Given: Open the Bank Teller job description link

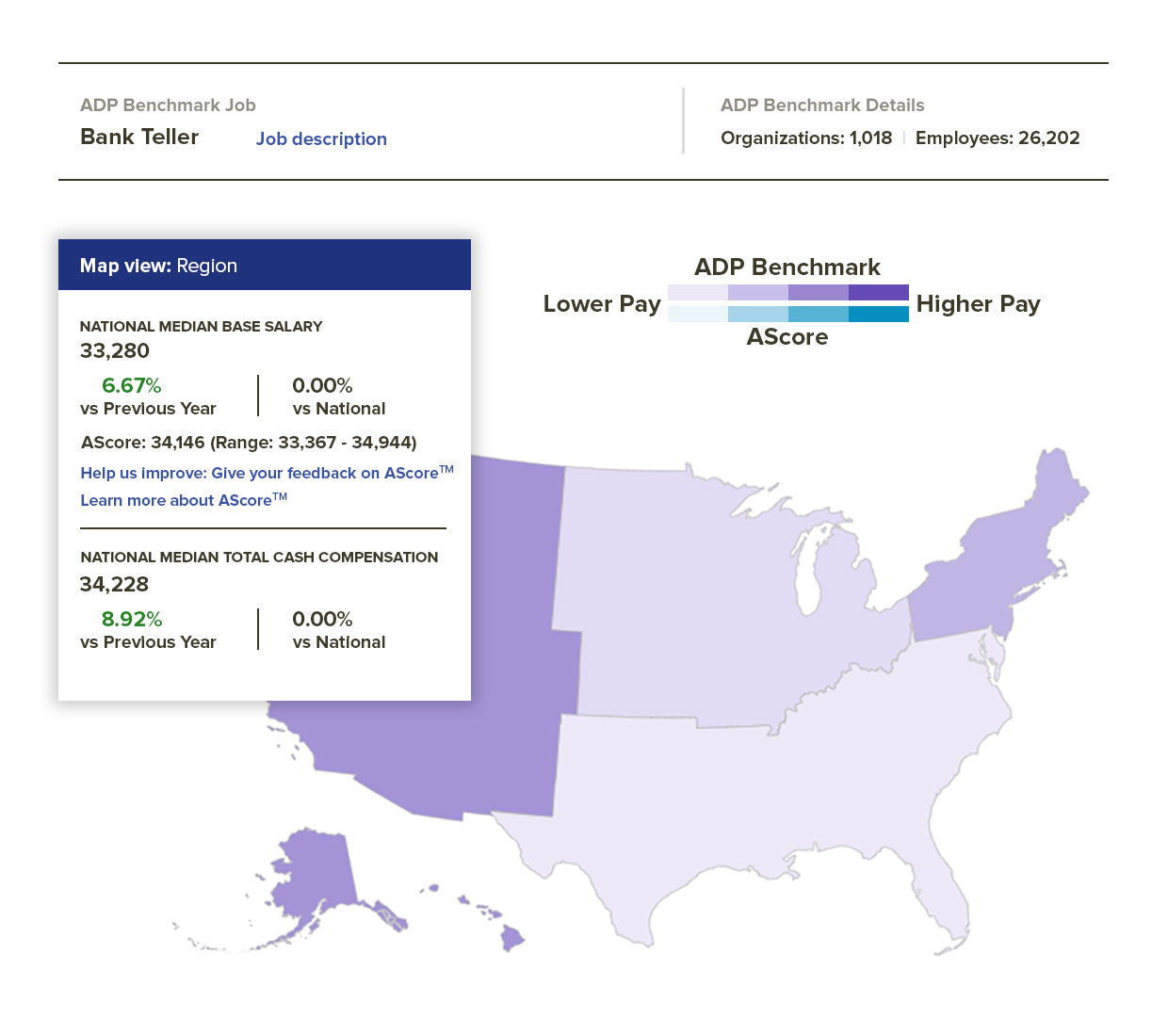Looking at the screenshot, I should pos(321,138).
